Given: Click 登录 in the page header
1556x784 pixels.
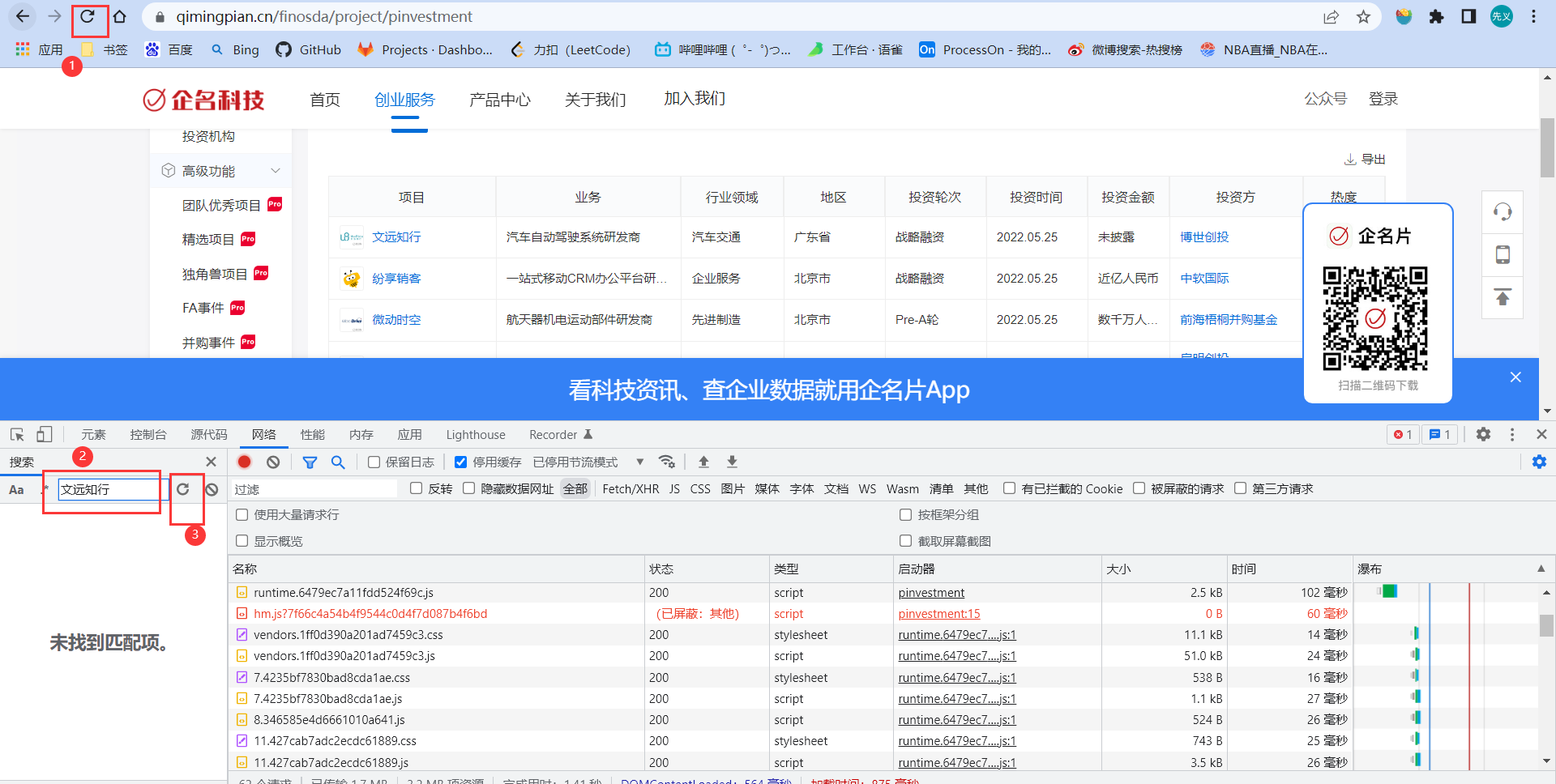Looking at the screenshot, I should [x=1383, y=99].
